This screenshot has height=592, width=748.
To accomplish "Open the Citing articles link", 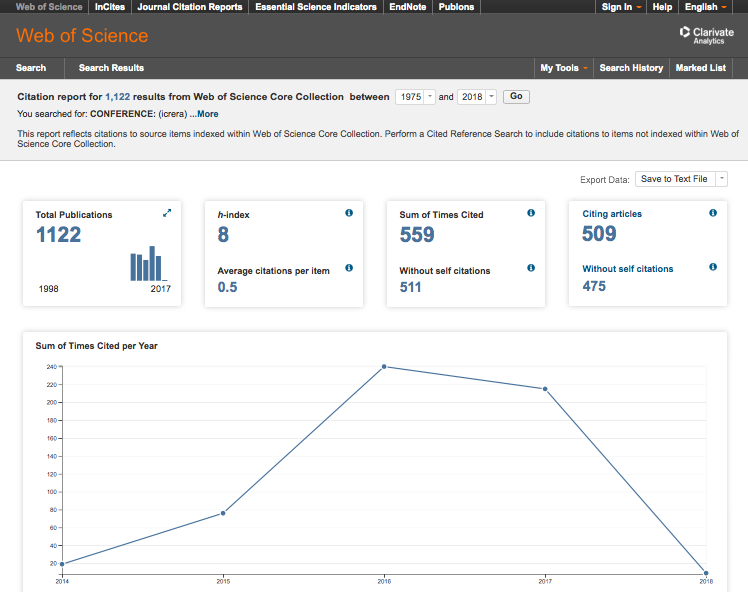I will pos(612,214).
